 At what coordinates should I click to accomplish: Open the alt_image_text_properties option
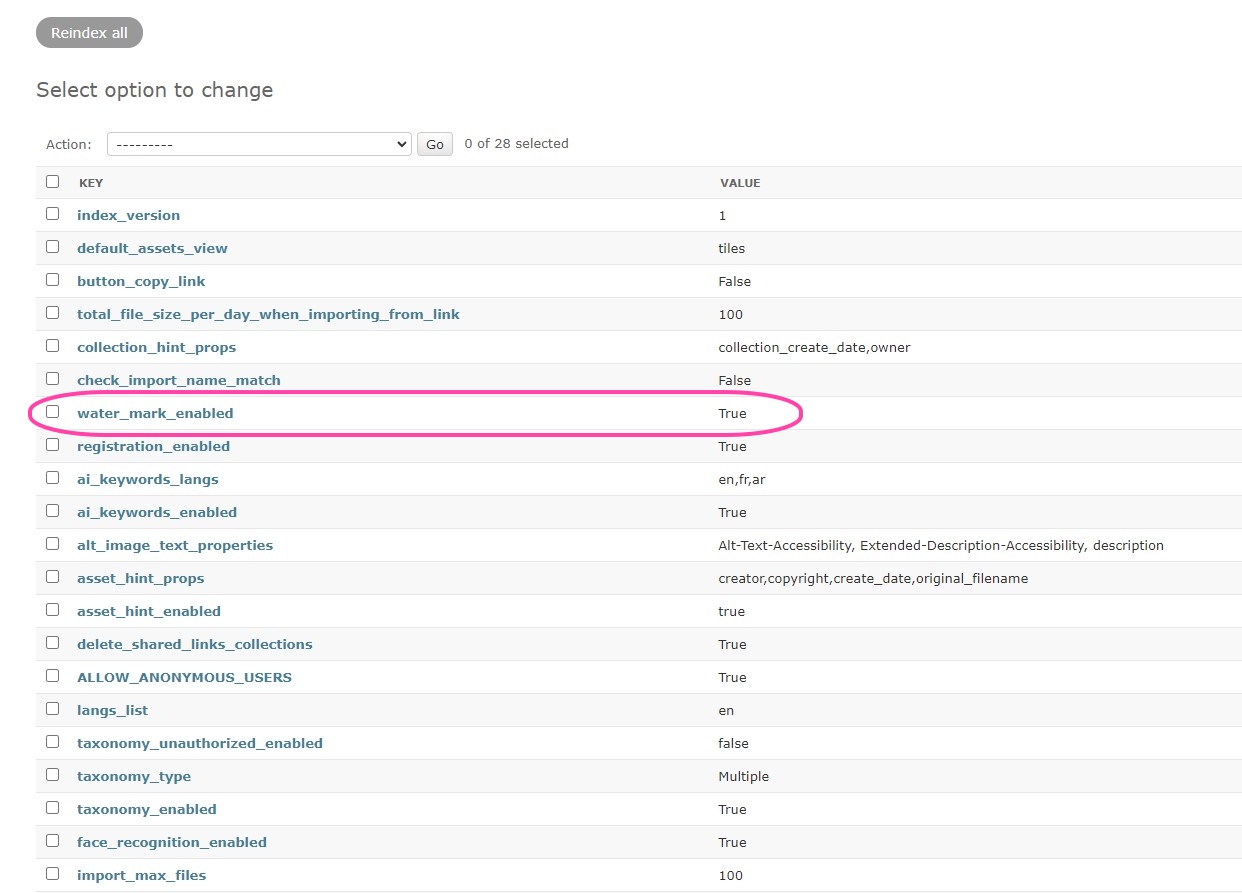175,545
